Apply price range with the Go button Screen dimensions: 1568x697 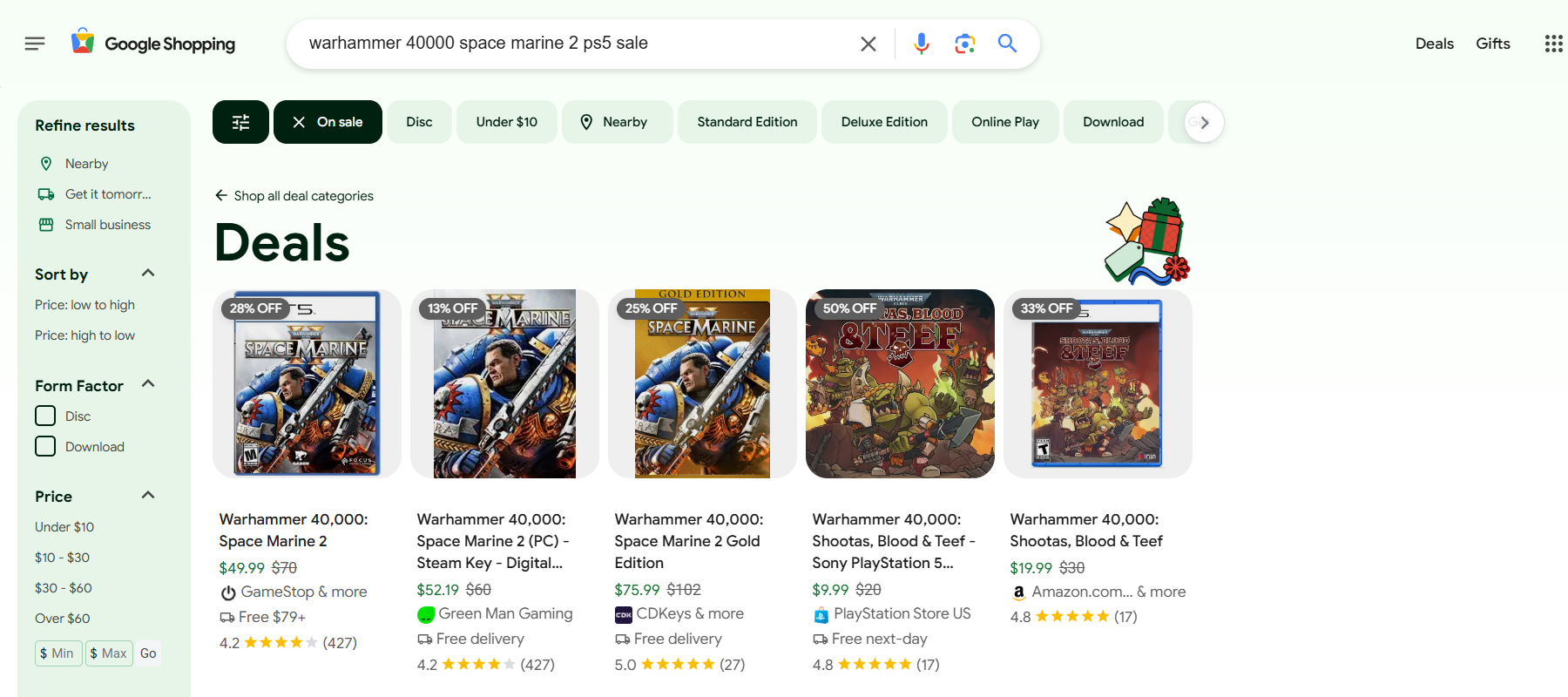pos(148,653)
